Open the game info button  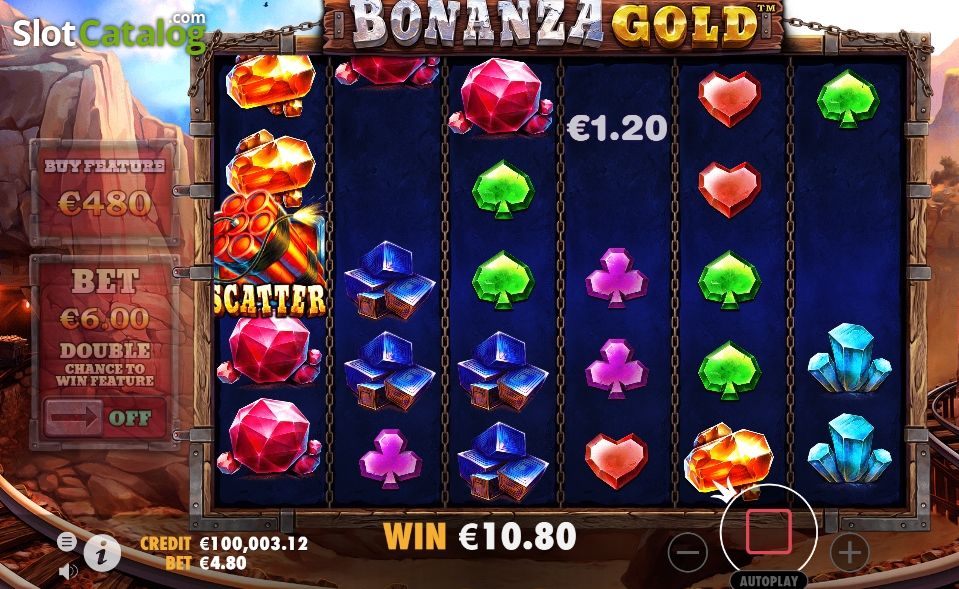(x=102, y=554)
